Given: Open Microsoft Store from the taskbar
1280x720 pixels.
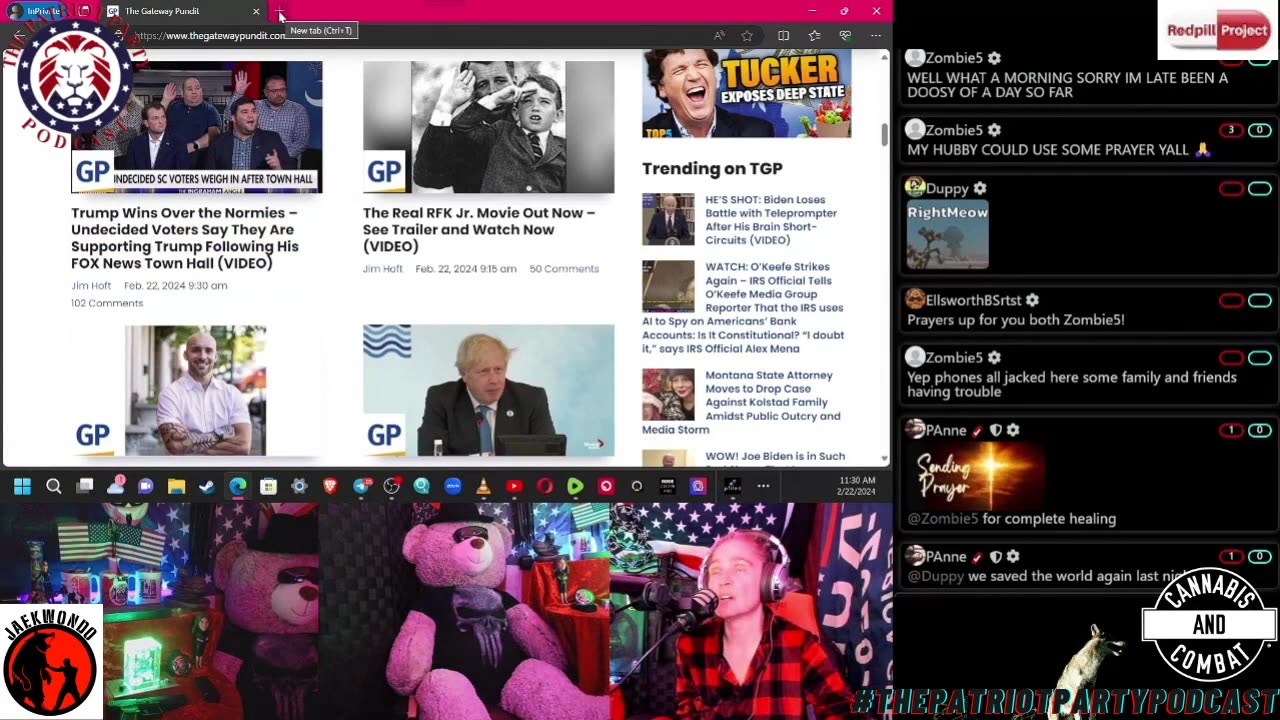Looking at the screenshot, I should pyautogui.click(x=268, y=486).
